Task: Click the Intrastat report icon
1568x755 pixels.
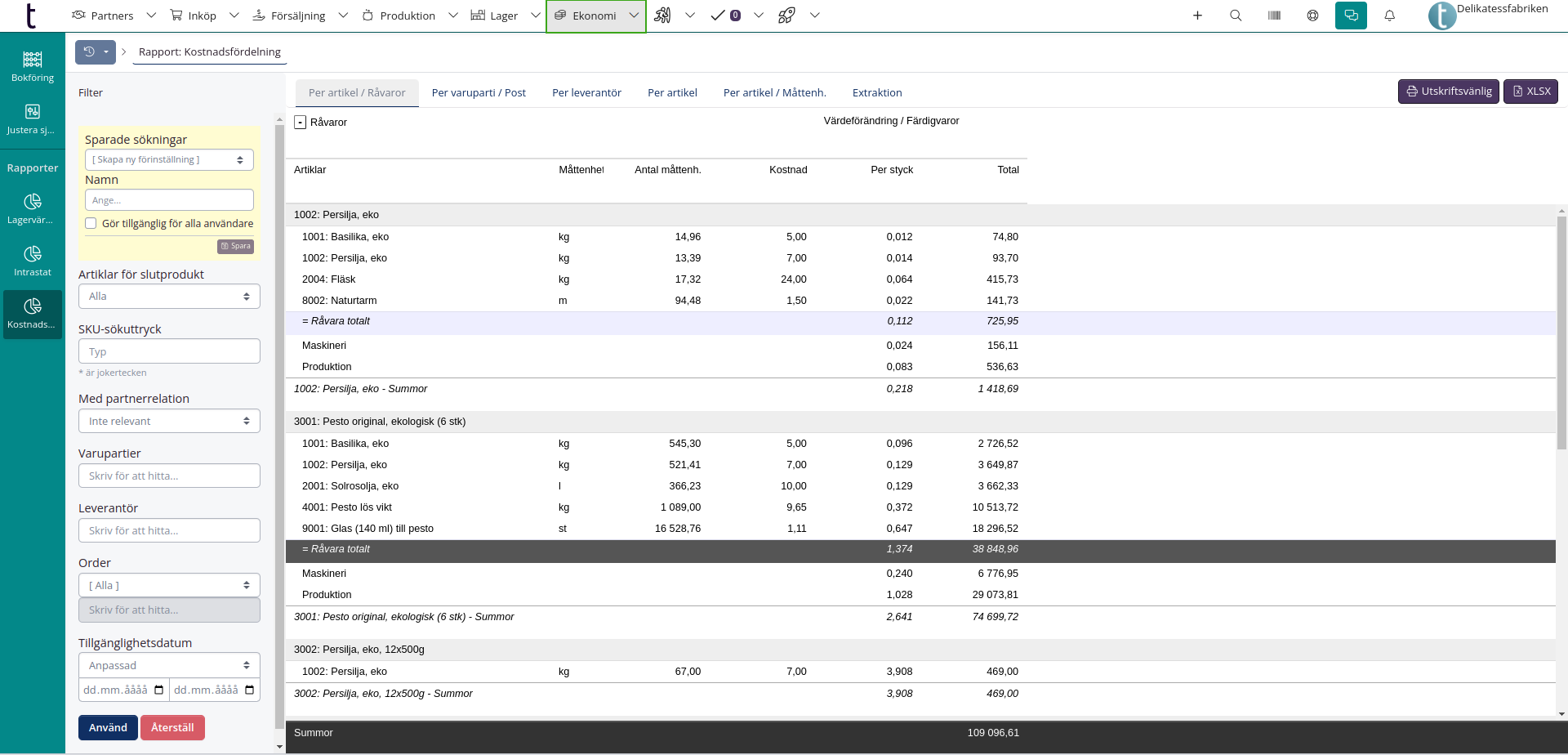Action: pos(33,261)
